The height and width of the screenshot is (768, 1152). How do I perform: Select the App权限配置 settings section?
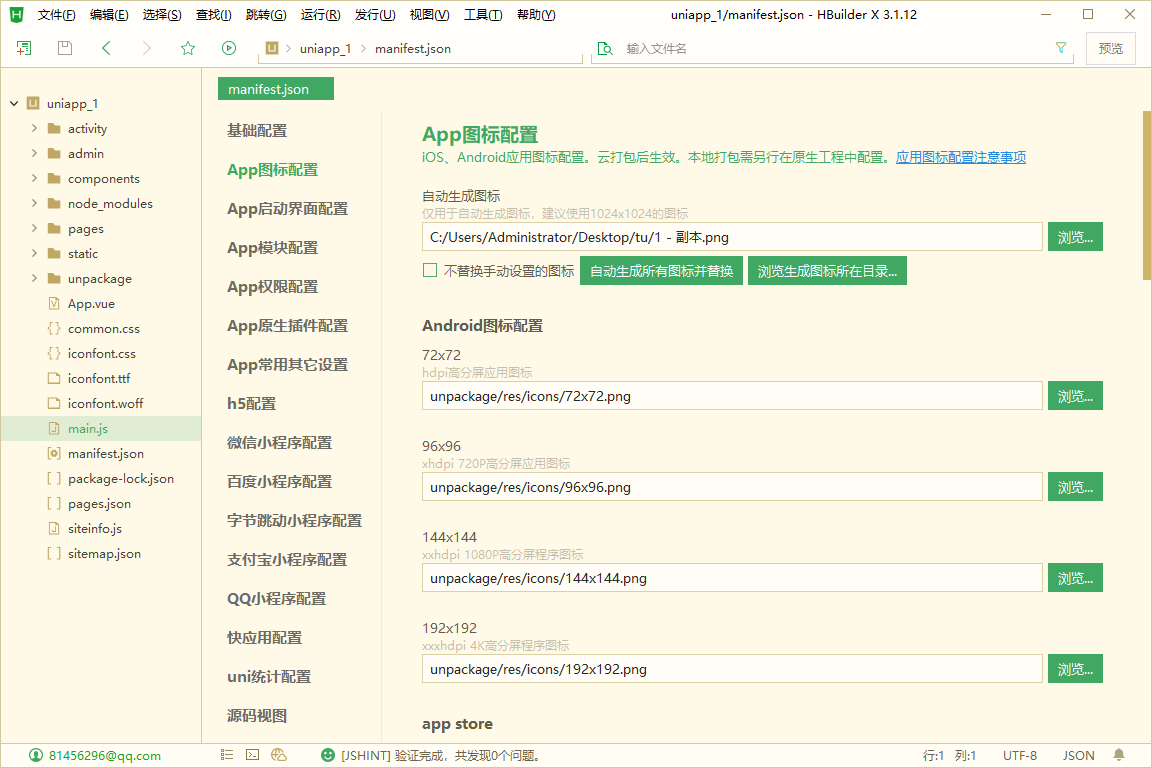pyautogui.click(x=272, y=287)
